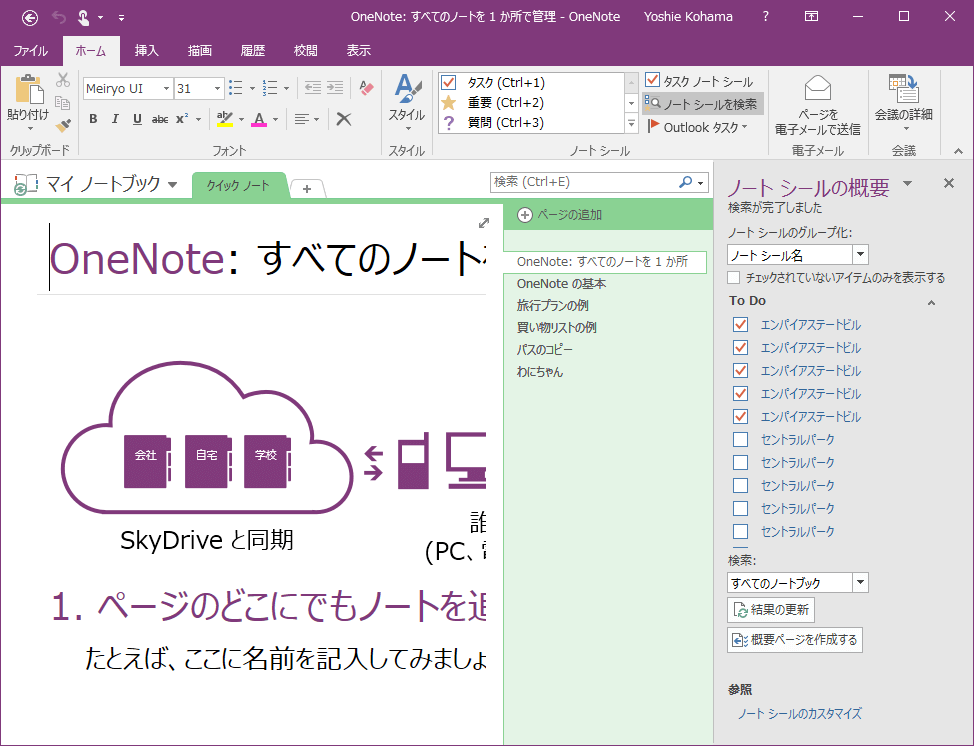974x746 pixels.
Task: Open the 表示 ribbon tab
Action: pyautogui.click(x=358, y=51)
